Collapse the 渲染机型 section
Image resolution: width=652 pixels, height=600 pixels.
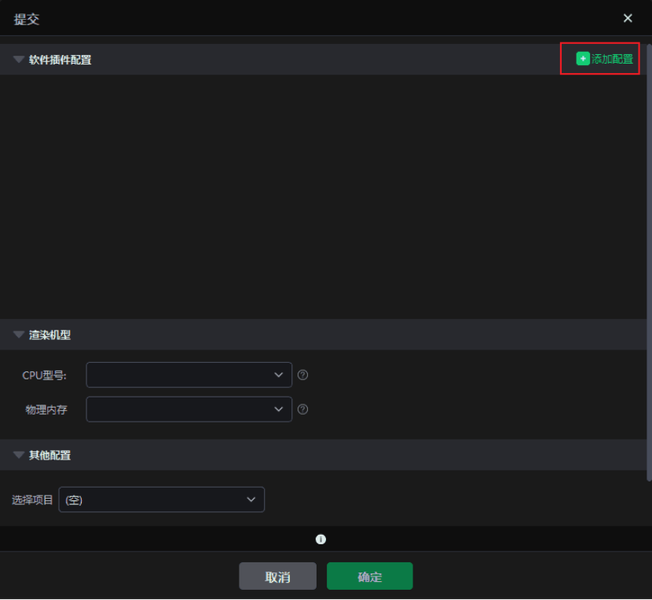click(19, 335)
